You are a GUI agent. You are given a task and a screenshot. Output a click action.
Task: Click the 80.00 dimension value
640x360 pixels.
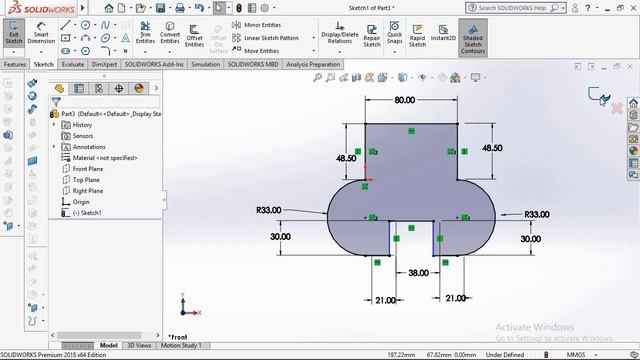point(404,100)
